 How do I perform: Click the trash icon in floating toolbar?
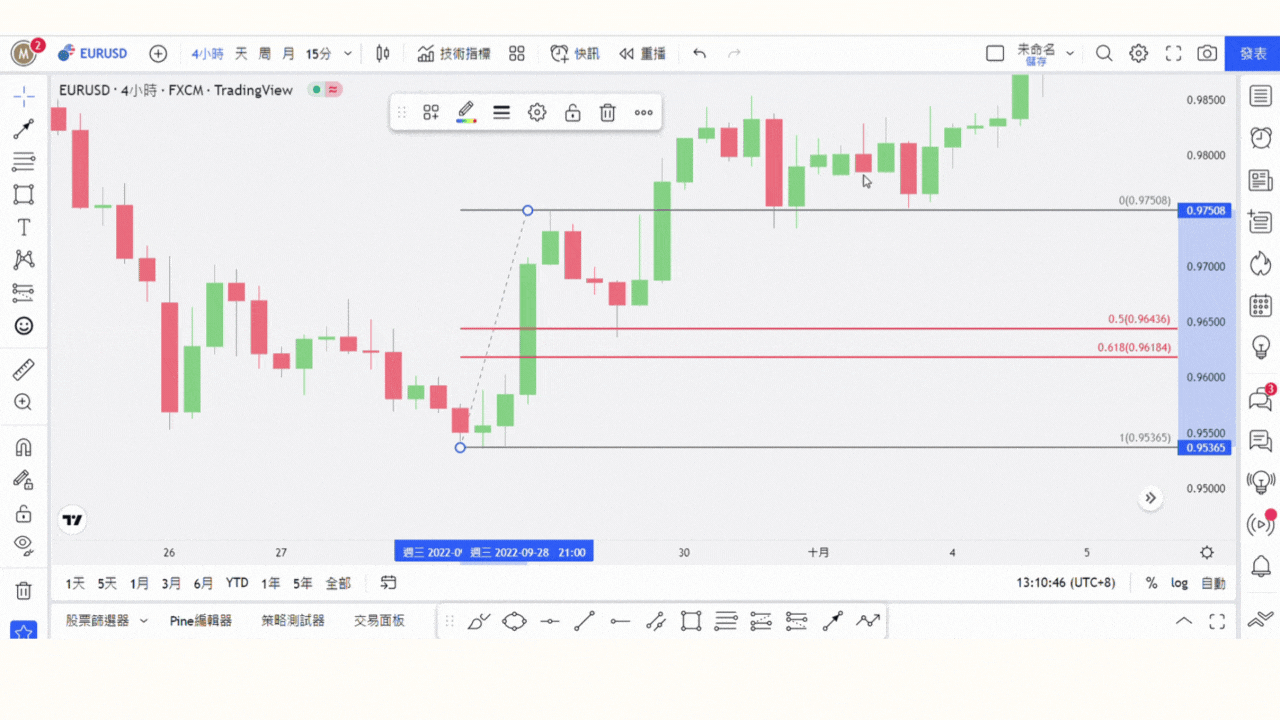pyautogui.click(x=607, y=113)
